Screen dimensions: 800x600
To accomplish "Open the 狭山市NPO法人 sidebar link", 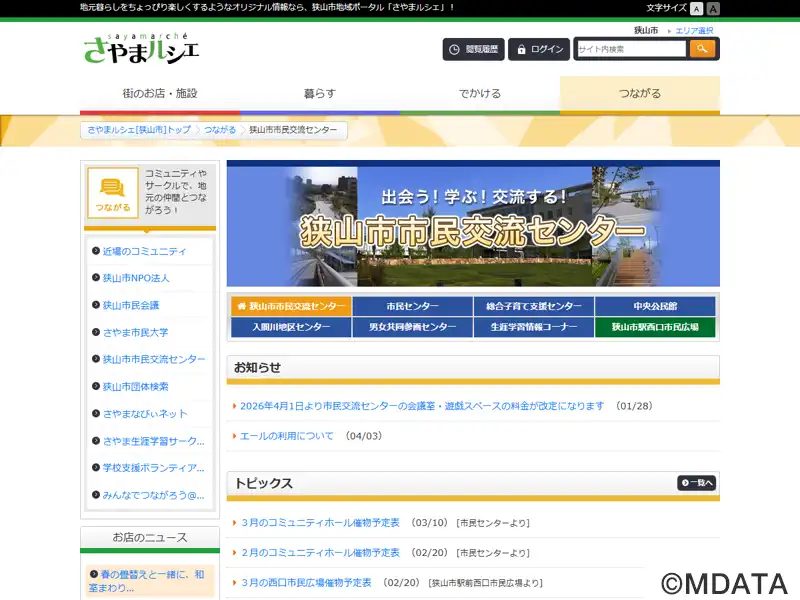I will click(x=136, y=278).
